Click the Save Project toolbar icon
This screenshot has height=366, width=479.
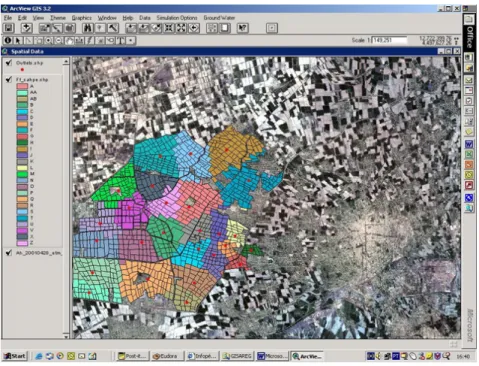coord(8,28)
